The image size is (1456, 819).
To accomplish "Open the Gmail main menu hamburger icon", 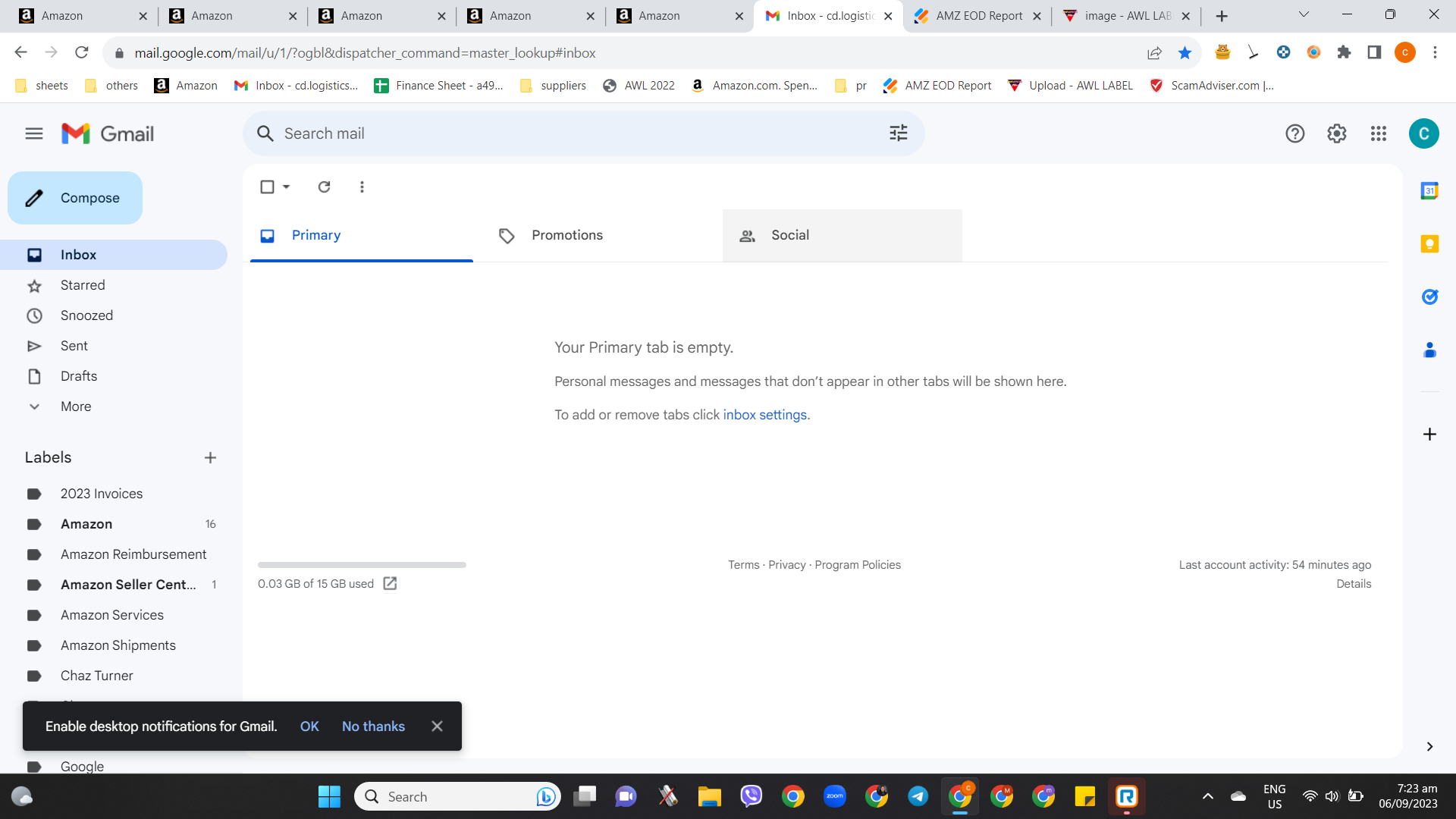I will tap(34, 134).
